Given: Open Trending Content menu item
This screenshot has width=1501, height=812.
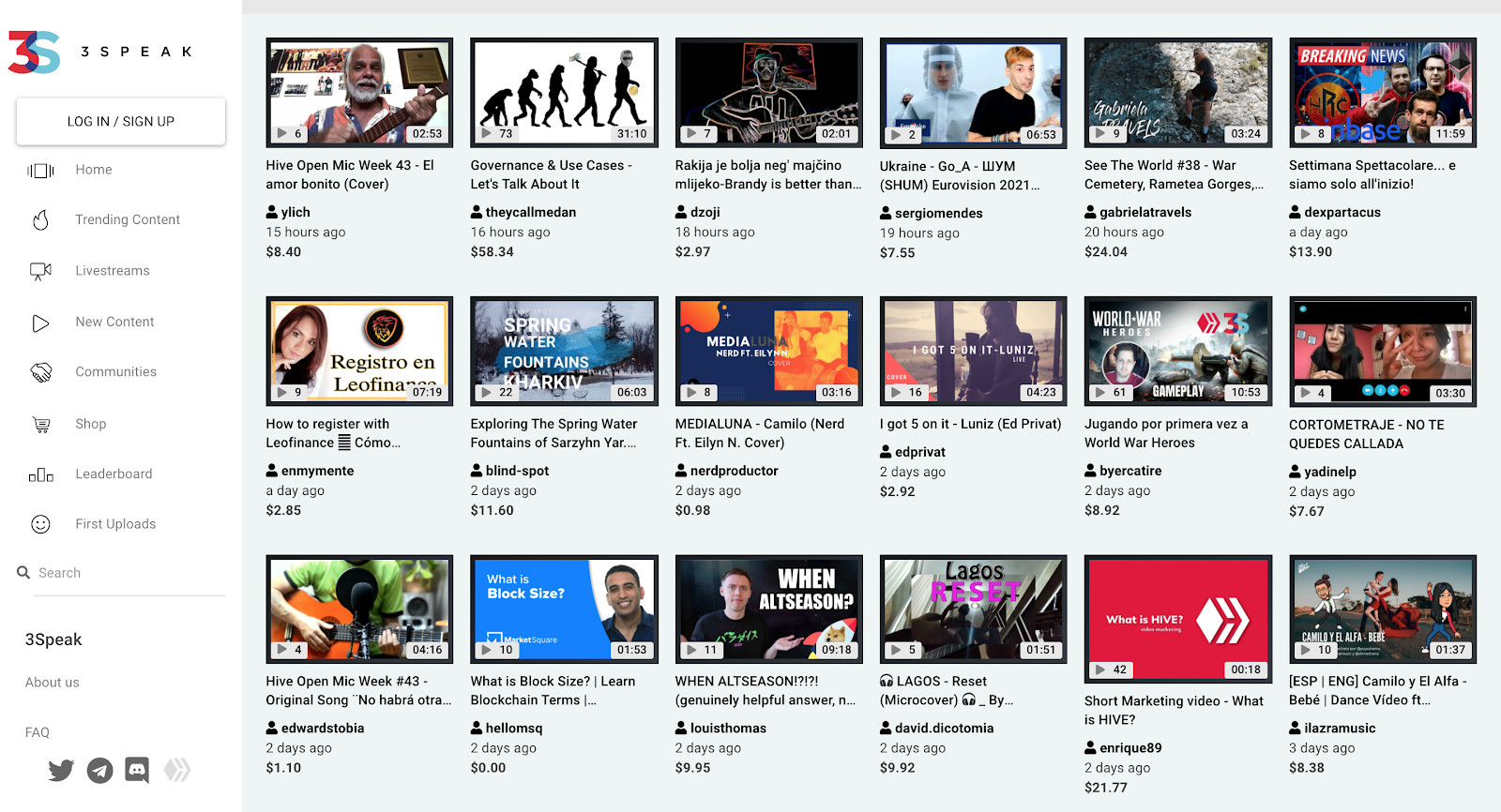Looking at the screenshot, I should coord(128,220).
